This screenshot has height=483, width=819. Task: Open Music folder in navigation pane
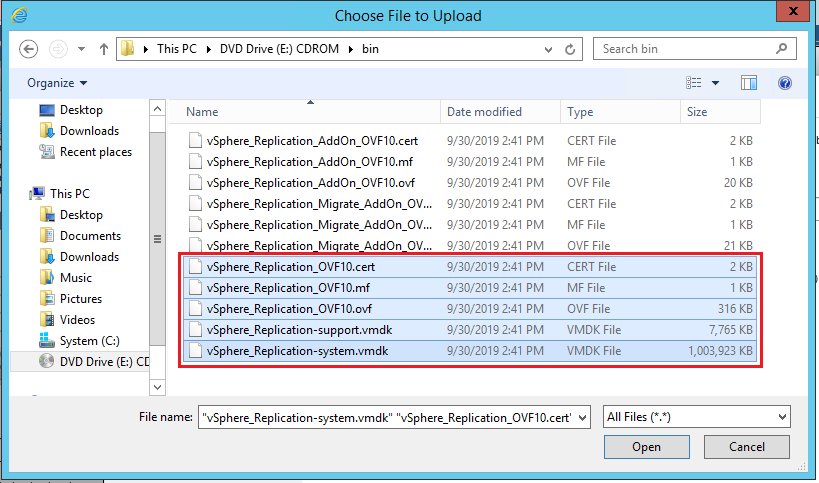[x=66, y=278]
